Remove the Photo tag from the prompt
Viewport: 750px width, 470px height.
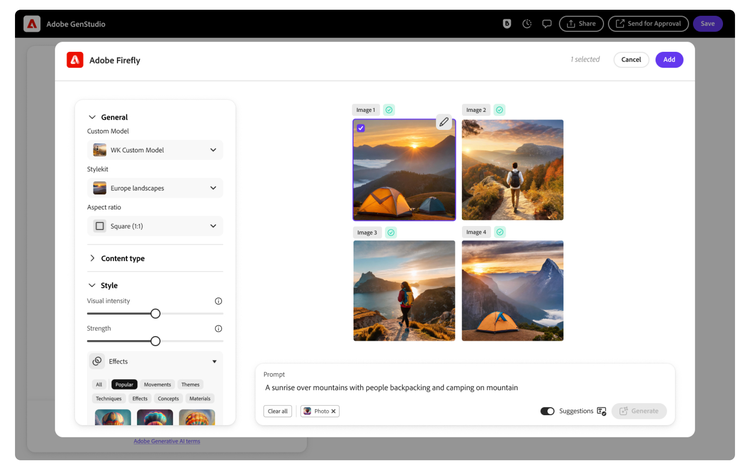pos(334,411)
